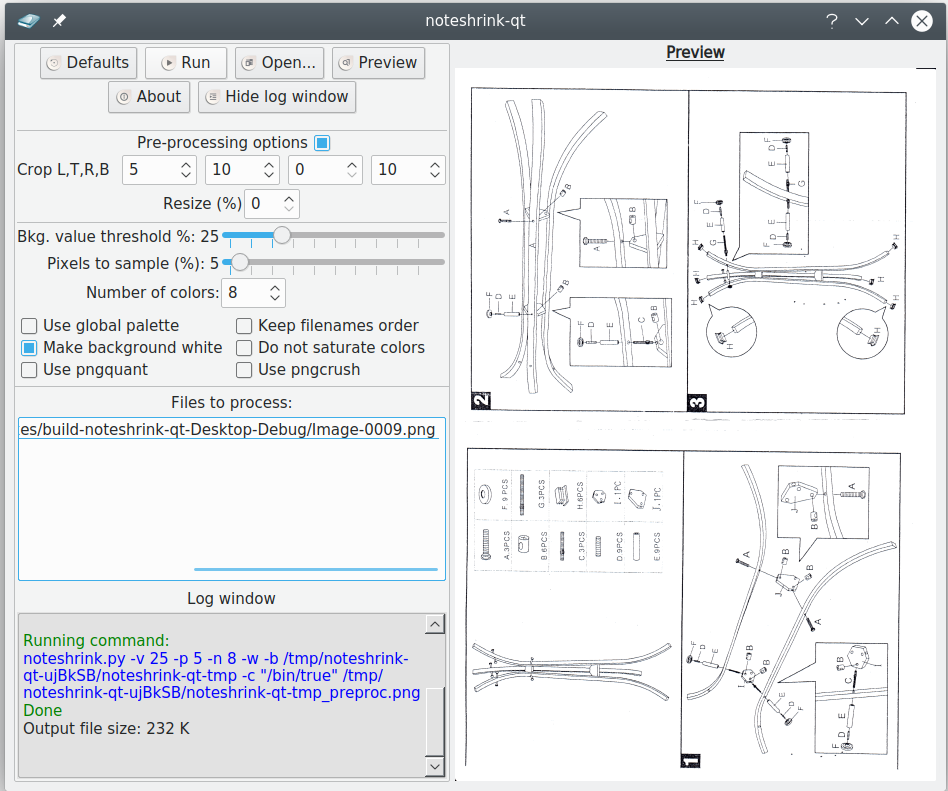Click the Number of colors spin box arrows
948x791 pixels.
[x=274, y=293]
